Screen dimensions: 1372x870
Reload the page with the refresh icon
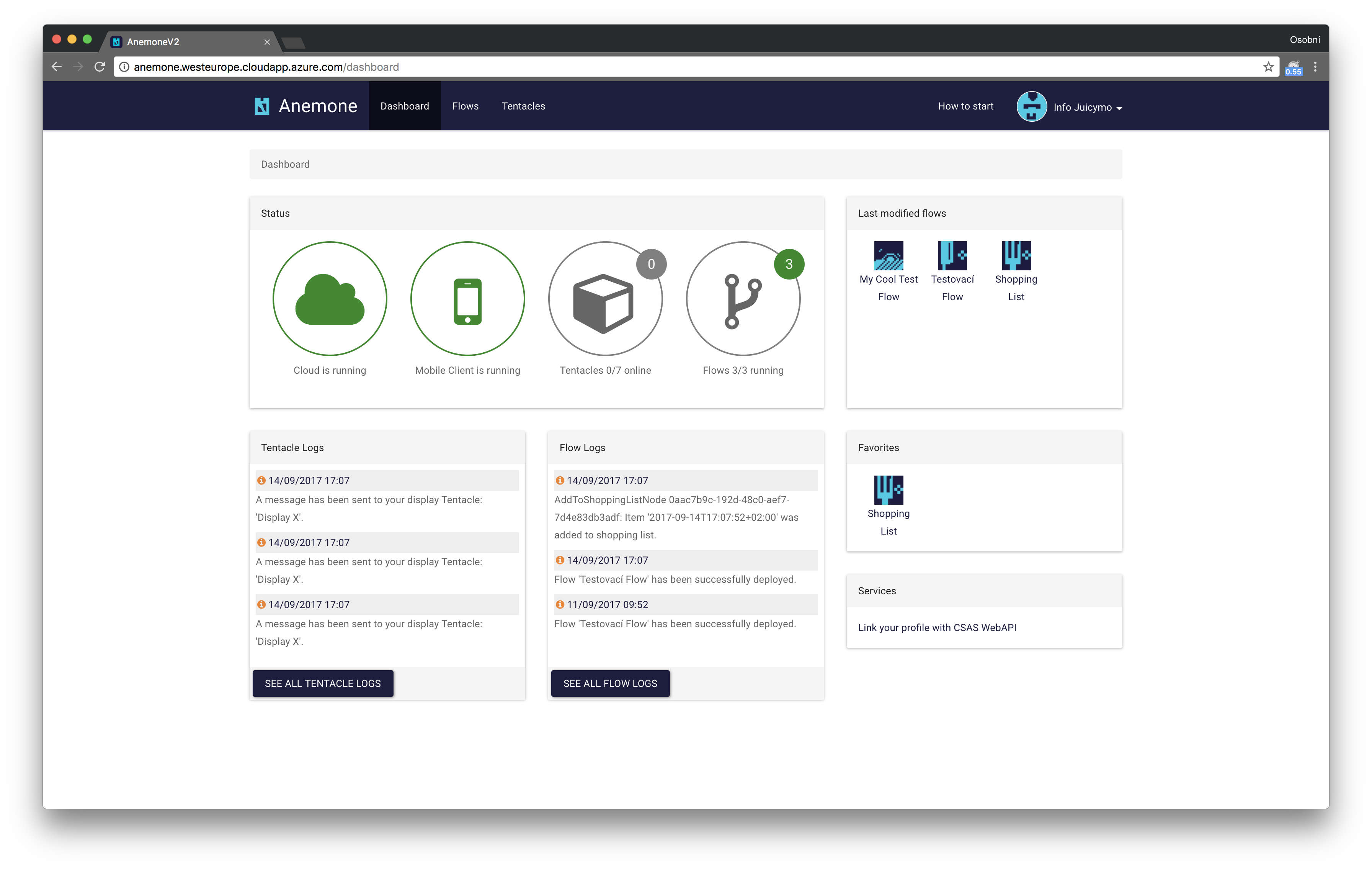pyautogui.click(x=100, y=67)
